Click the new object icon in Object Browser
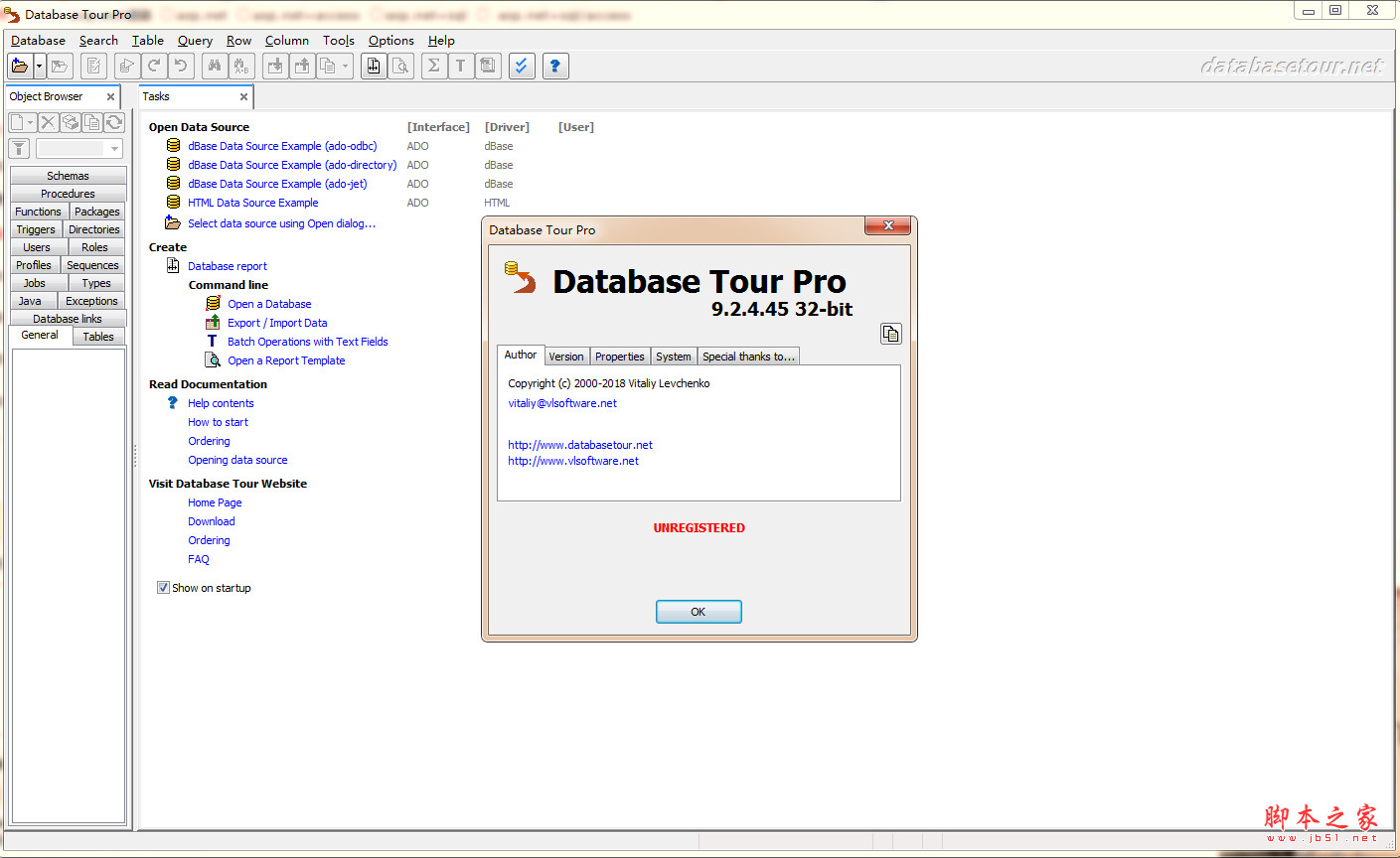This screenshot has height=858, width=1400. (x=18, y=122)
